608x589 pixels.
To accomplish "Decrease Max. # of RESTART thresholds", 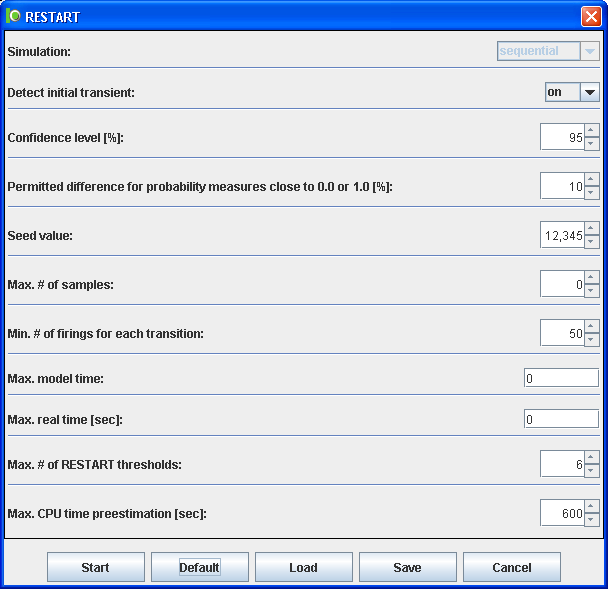I will click(x=591, y=470).
